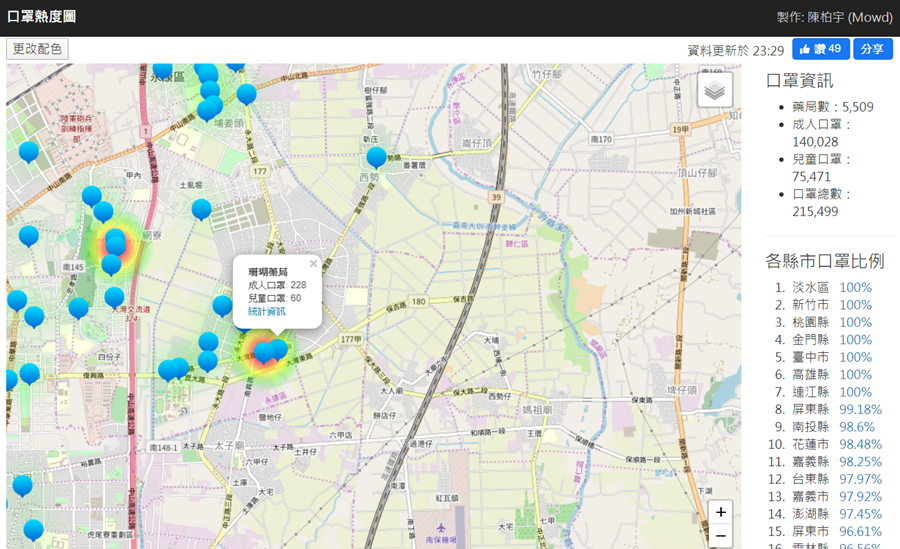Click the Facebook 讚 like button
This screenshot has height=549, width=900.
(x=821, y=49)
